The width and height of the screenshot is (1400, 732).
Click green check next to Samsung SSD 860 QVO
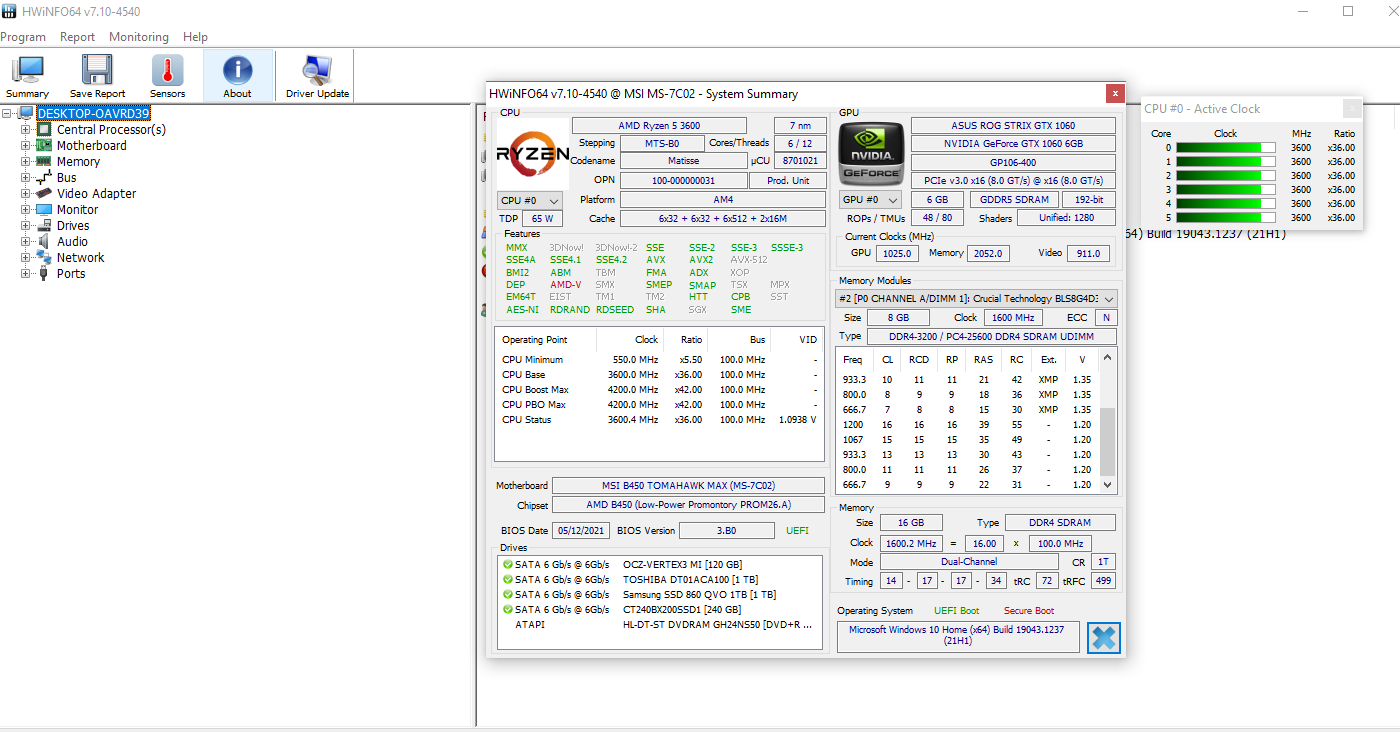(x=508, y=594)
